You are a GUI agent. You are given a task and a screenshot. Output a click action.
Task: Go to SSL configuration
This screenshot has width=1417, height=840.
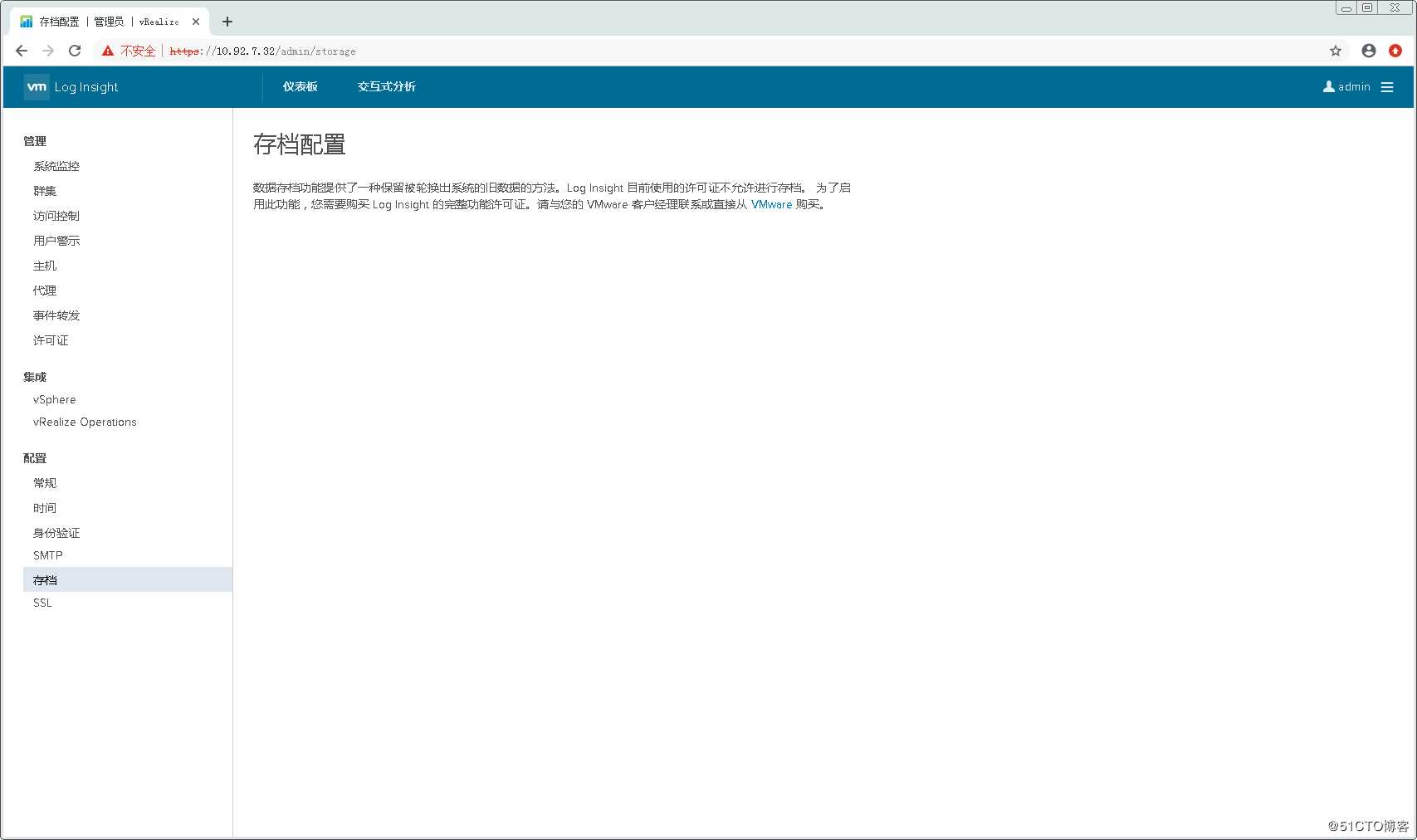(42, 603)
